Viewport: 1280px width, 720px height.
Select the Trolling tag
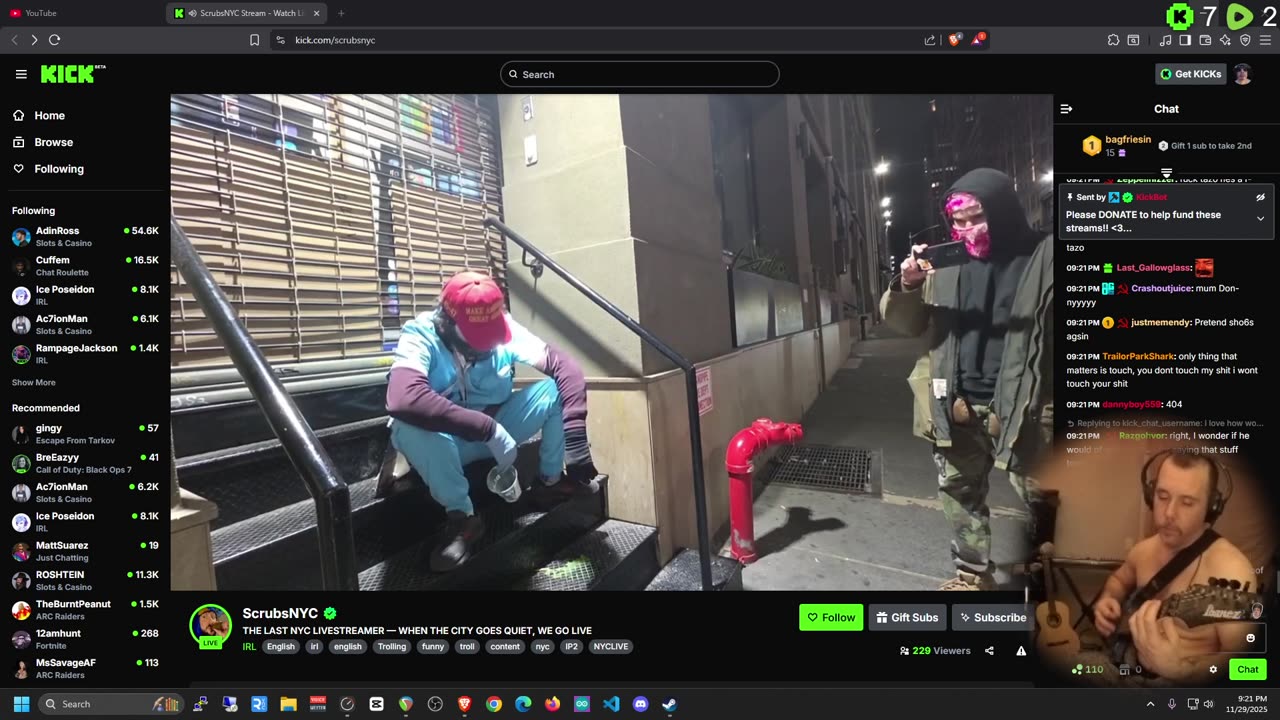392,647
